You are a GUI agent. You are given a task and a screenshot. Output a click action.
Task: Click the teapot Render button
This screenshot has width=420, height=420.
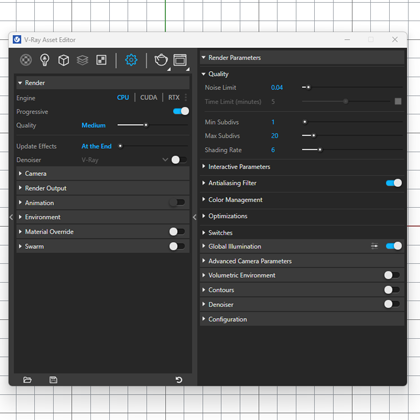click(x=161, y=60)
